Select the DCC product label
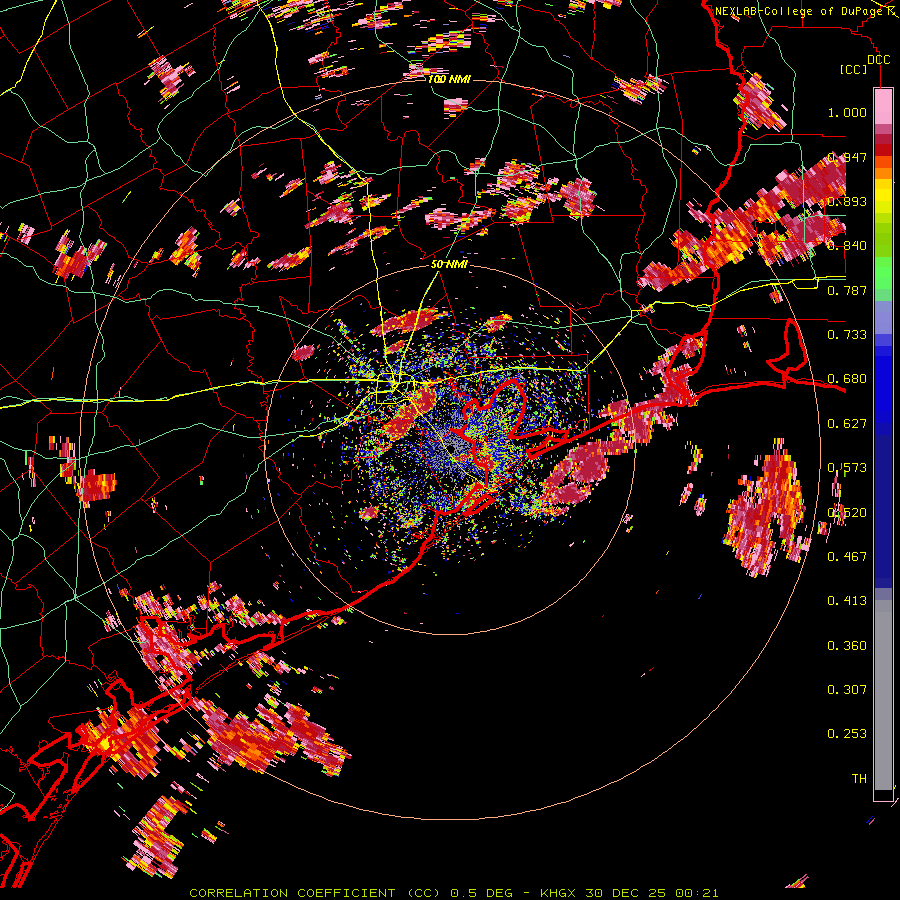This screenshot has height=900, width=900. [878, 60]
